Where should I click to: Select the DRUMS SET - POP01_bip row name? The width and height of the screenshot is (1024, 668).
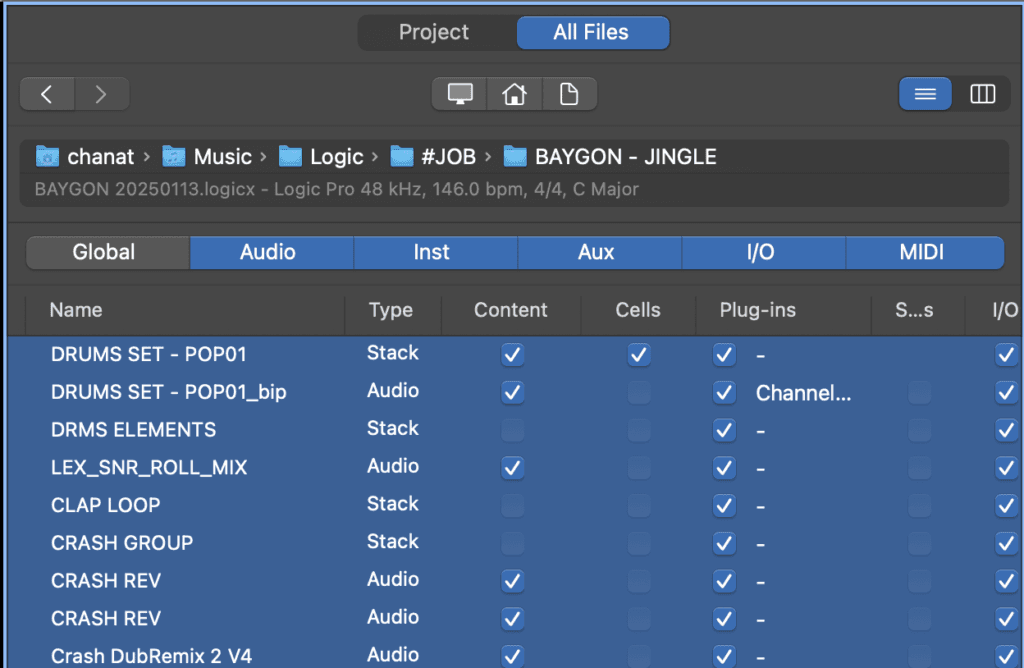click(168, 392)
